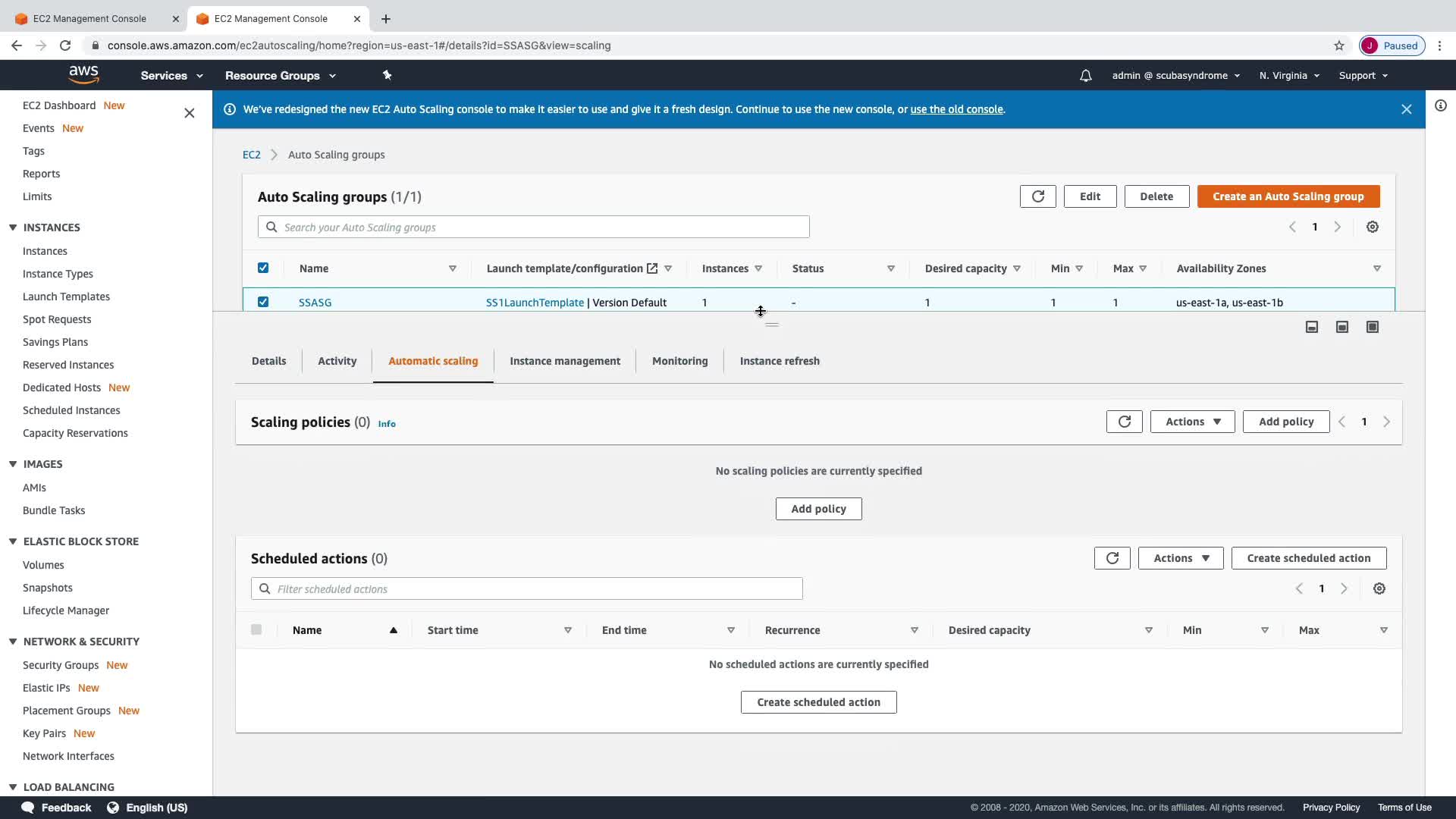Click the pin shortcut icon in navbar

387,75
